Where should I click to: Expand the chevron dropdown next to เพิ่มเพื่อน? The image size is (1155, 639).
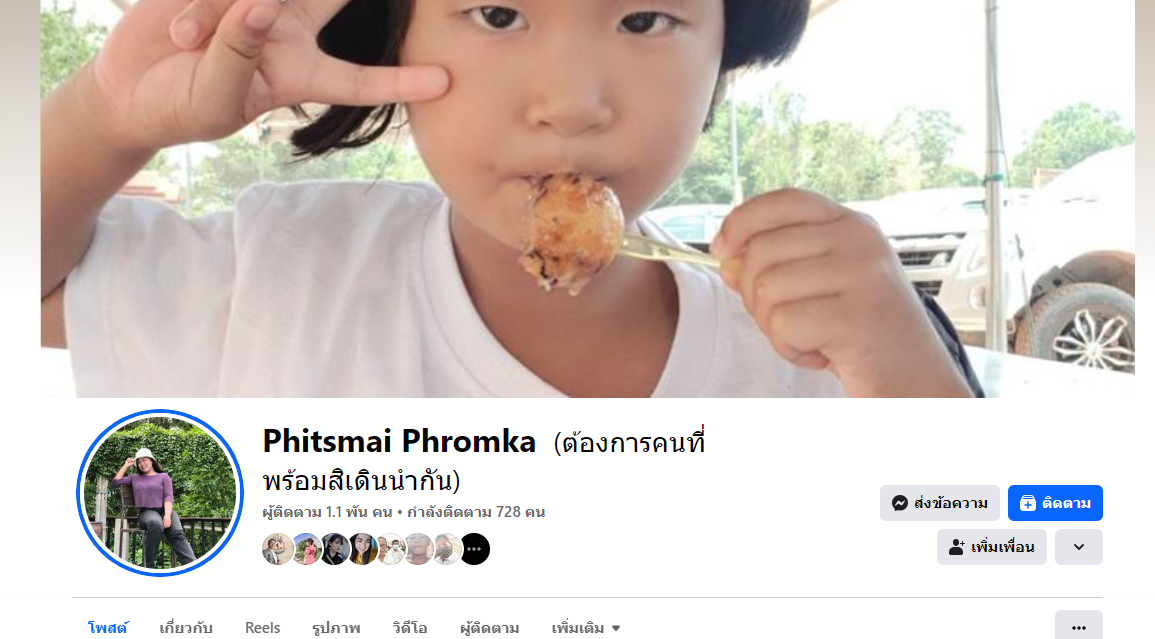click(1078, 547)
